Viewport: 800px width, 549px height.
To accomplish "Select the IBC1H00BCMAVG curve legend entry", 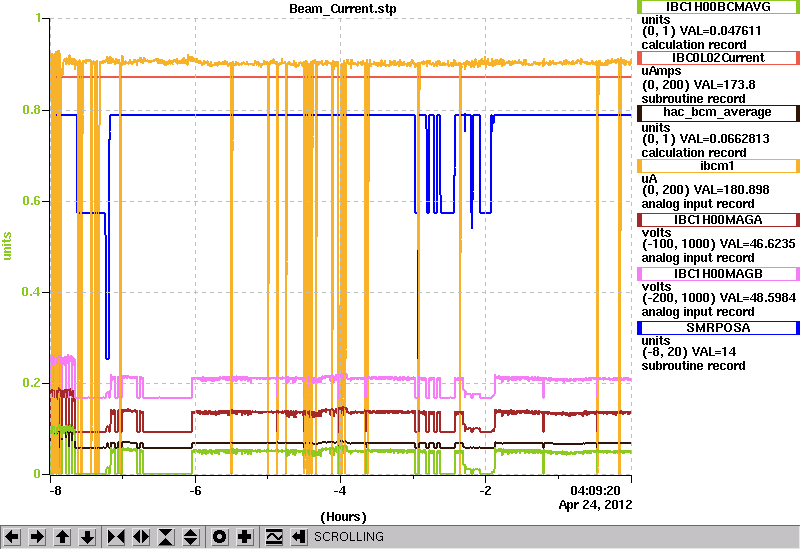I will pyautogui.click(x=718, y=7).
